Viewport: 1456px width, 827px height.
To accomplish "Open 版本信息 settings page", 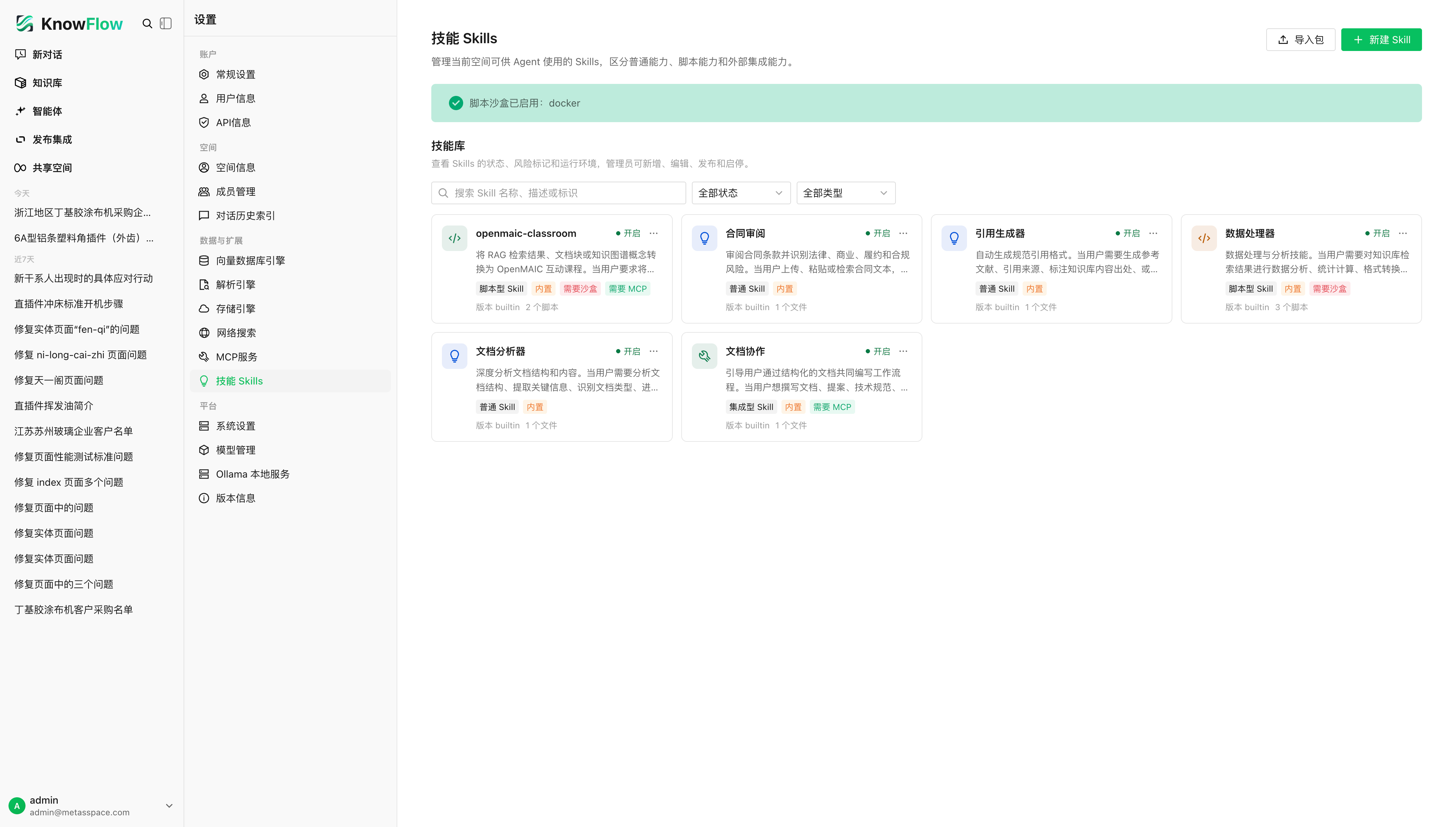I will coord(290,498).
